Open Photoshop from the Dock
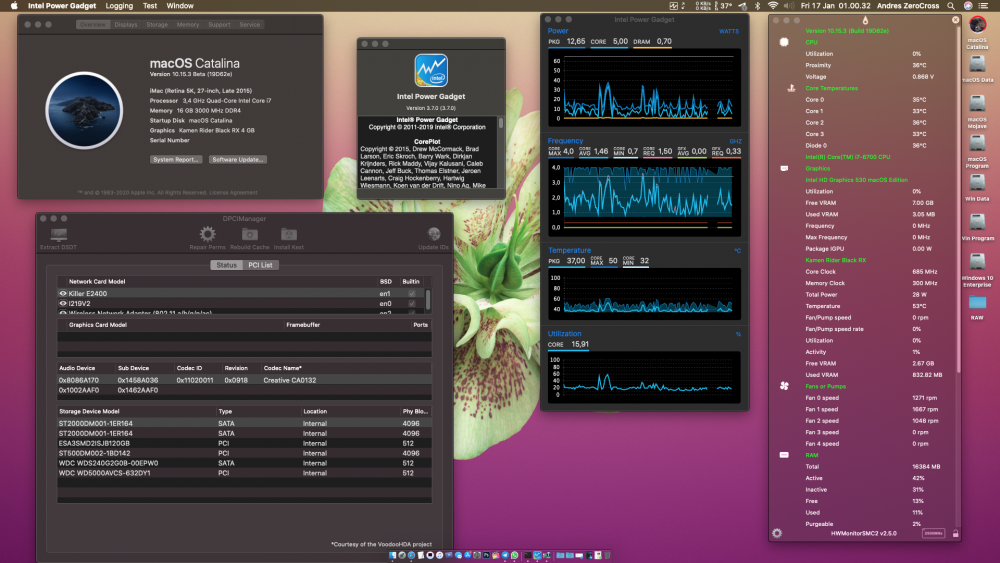This screenshot has height=563, width=1000. tap(486, 555)
